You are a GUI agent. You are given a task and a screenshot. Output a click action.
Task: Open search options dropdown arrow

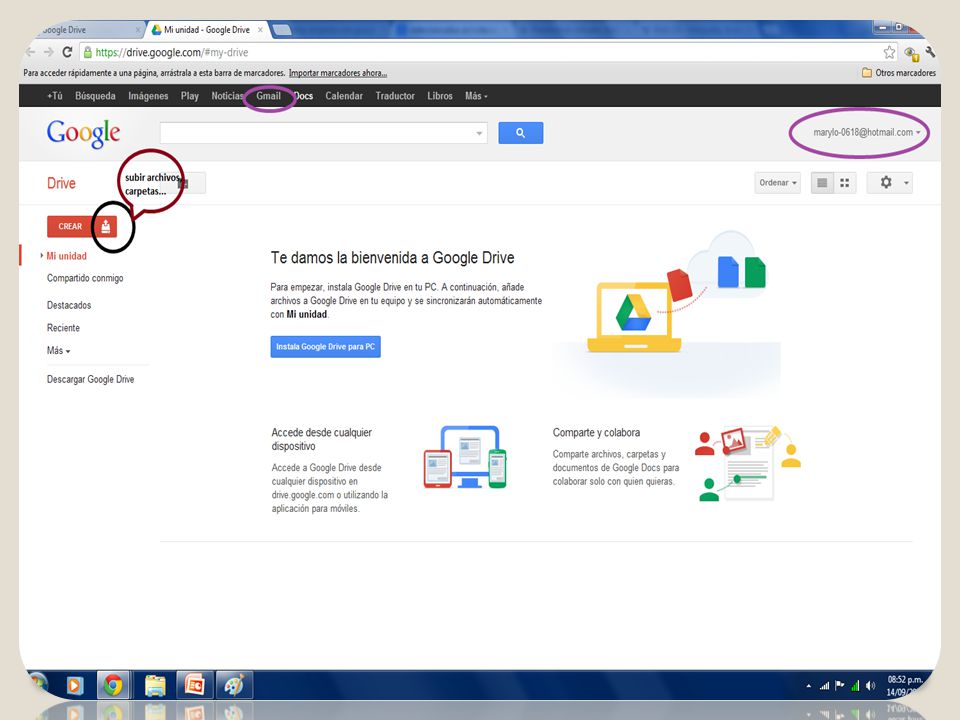(479, 133)
